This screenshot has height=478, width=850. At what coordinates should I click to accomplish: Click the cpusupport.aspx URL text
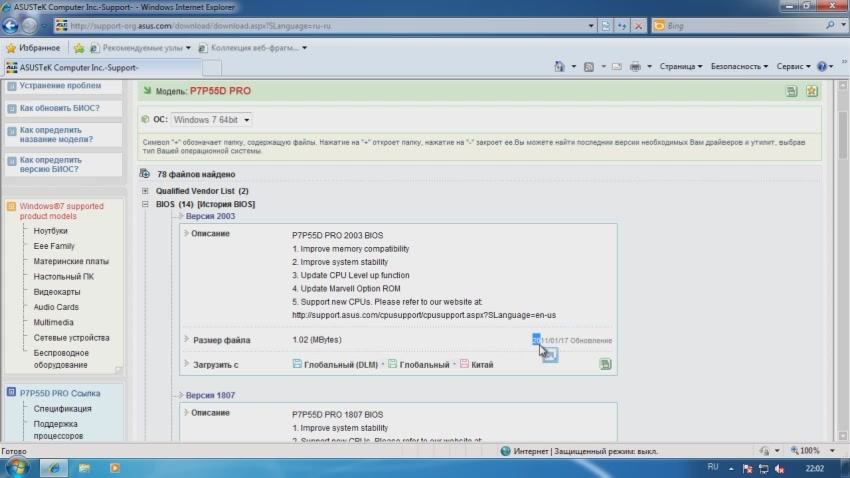424,315
